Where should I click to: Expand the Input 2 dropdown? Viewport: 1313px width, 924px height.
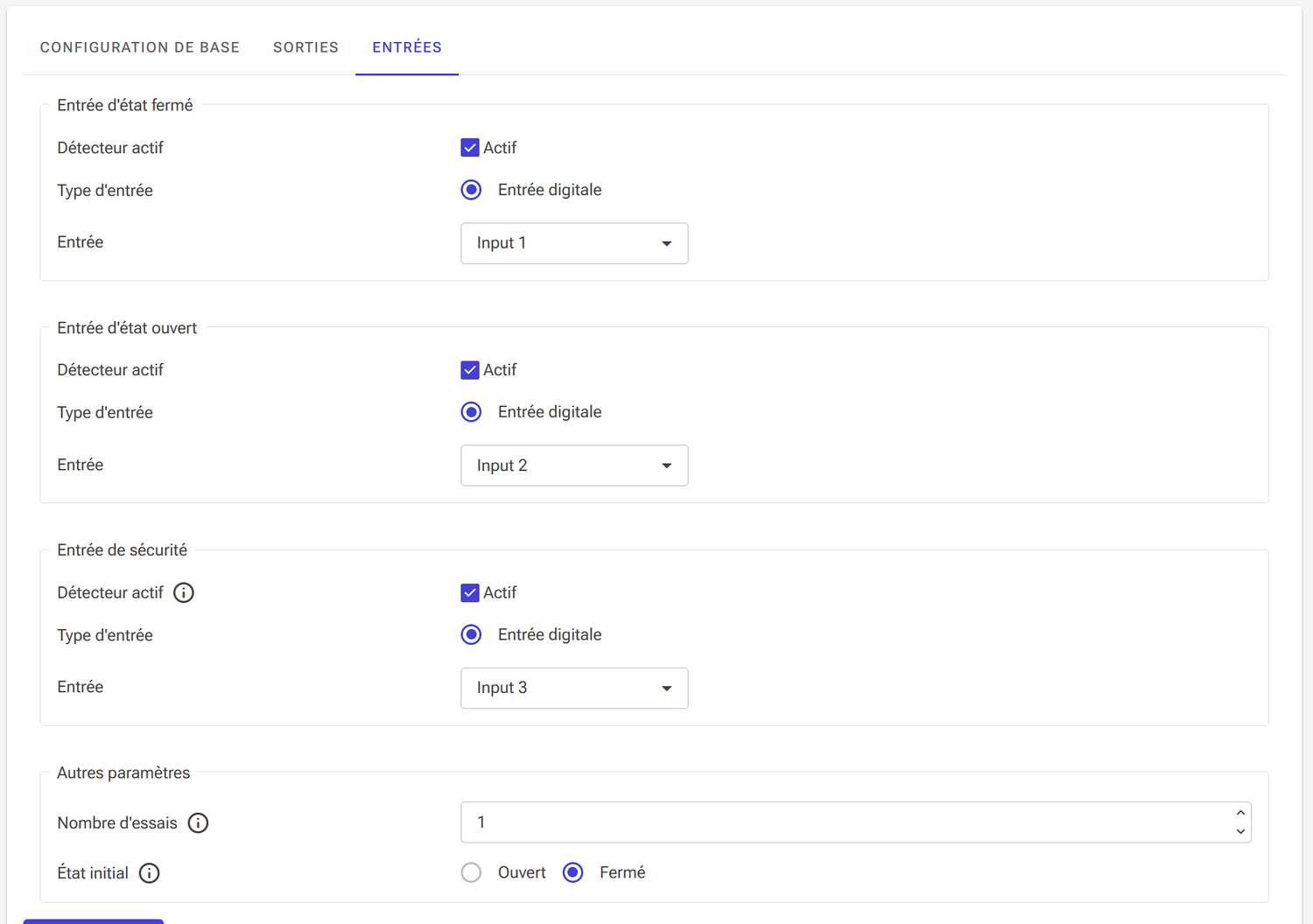click(x=574, y=465)
